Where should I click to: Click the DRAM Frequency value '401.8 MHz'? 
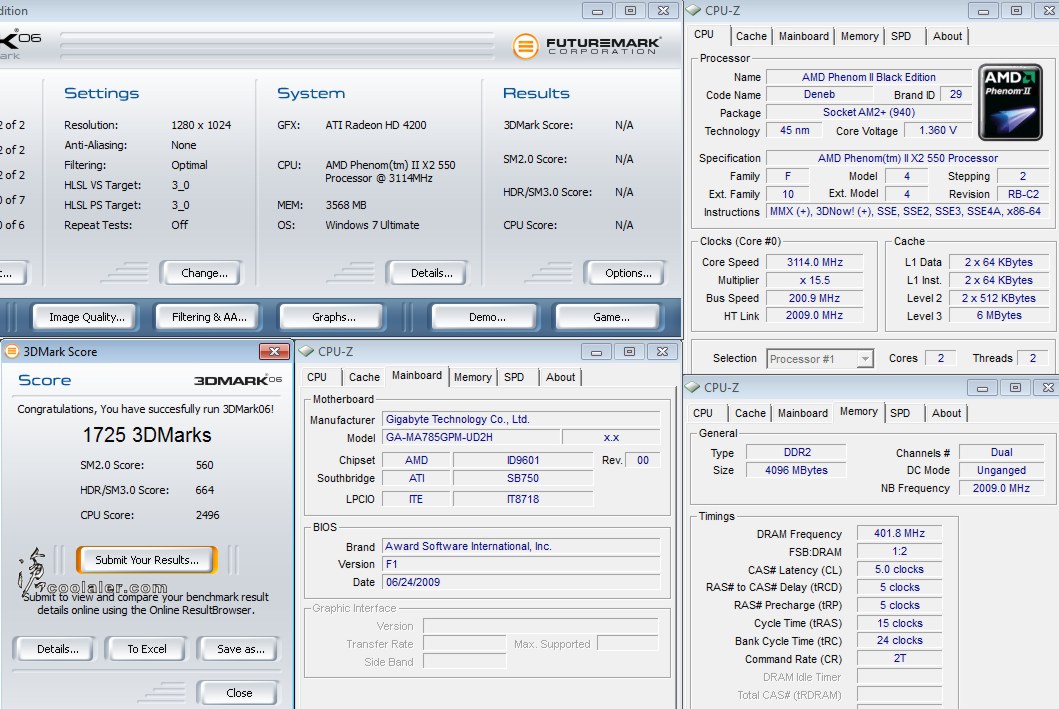click(900, 533)
